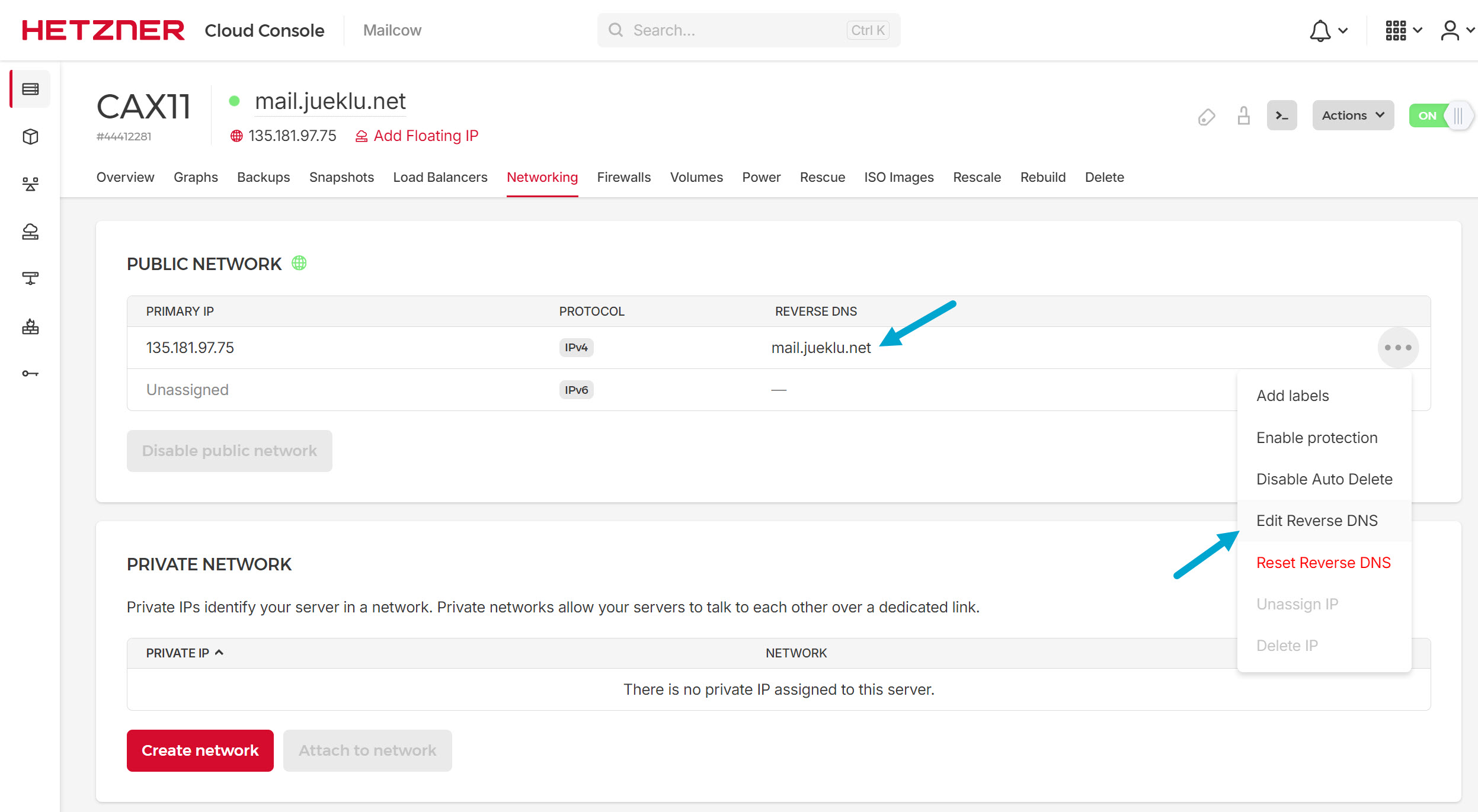Open the SSH keys sidebar icon
The height and width of the screenshot is (812, 1478).
pyautogui.click(x=30, y=374)
